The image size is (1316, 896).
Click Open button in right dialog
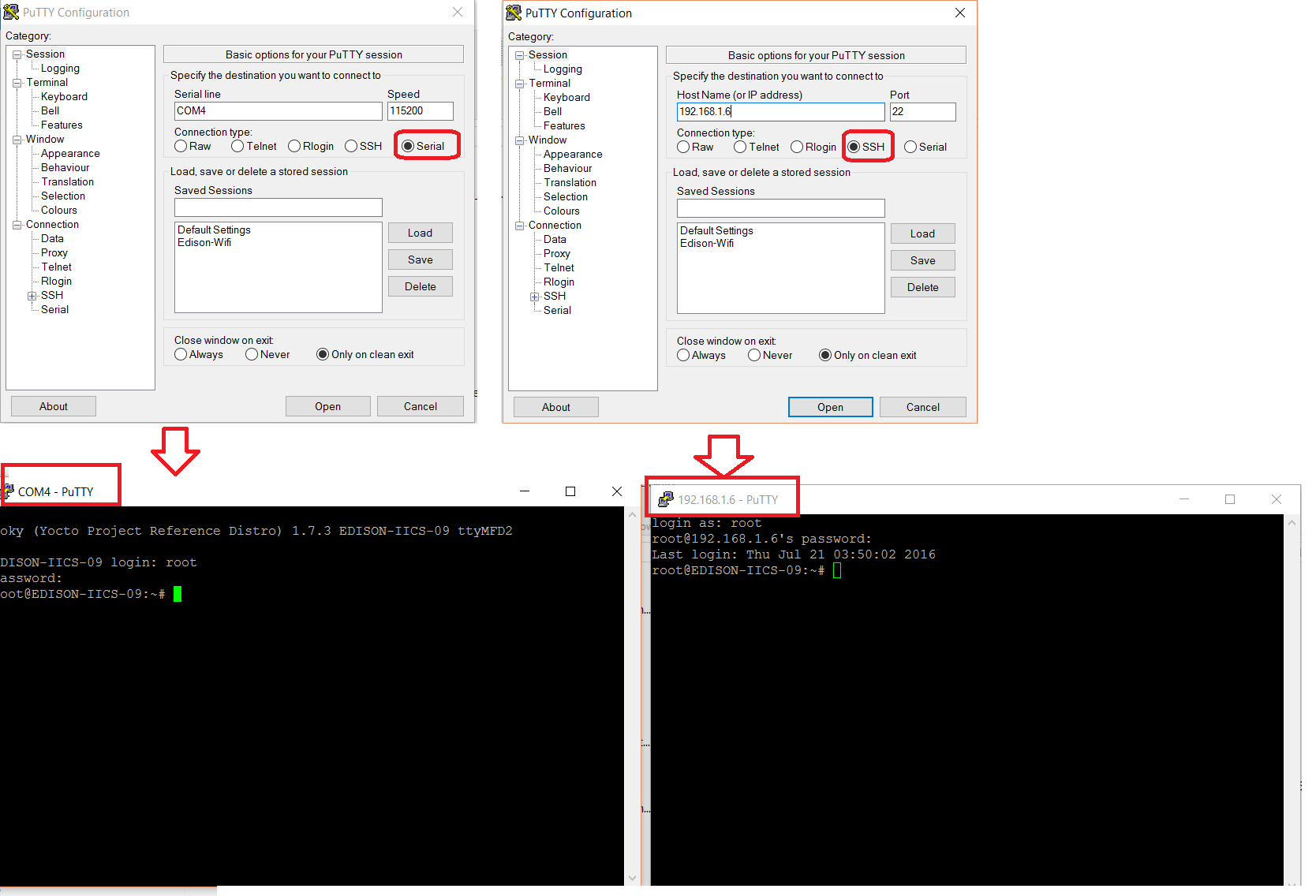[831, 407]
